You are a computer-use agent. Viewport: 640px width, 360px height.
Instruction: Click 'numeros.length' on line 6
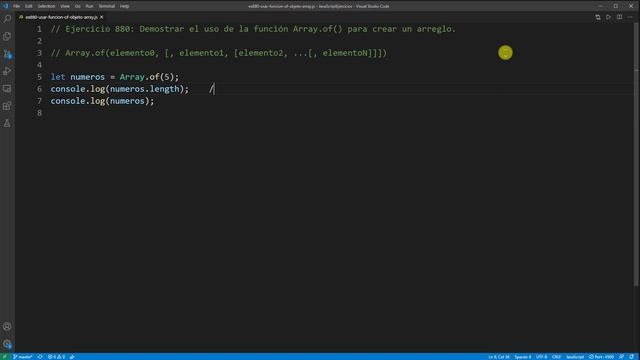point(144,89)
